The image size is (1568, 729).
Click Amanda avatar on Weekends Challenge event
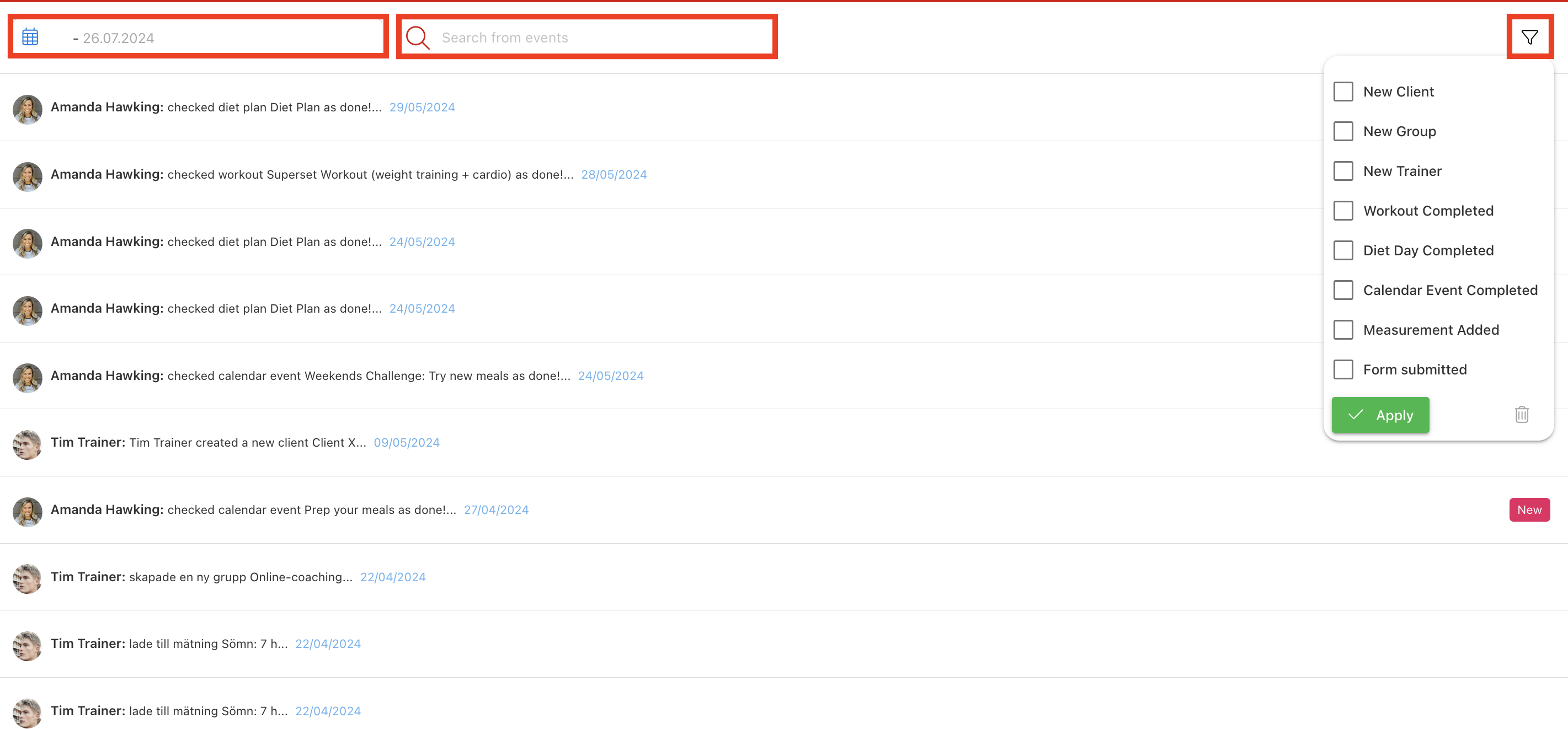click(x=28, y=377)
